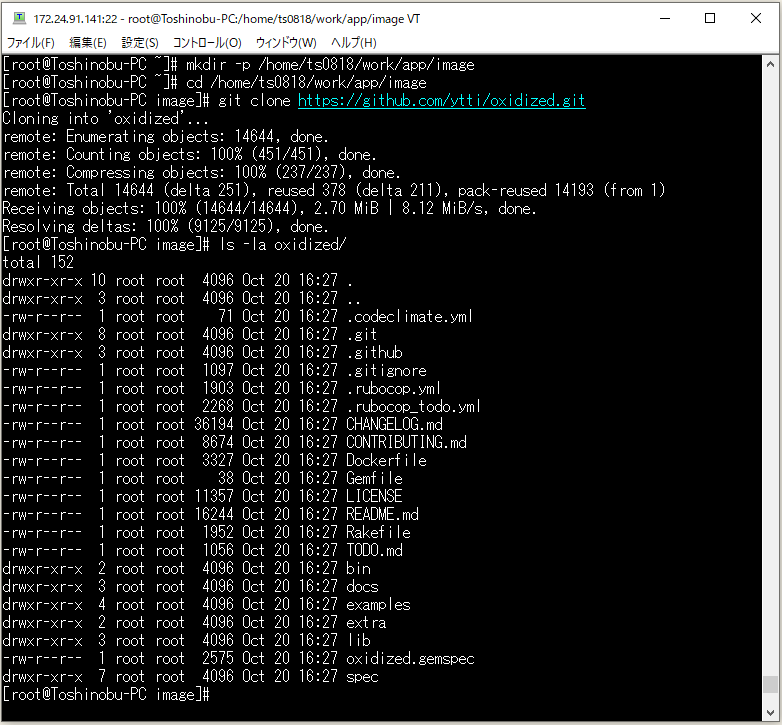Click the docs directory name
Viewport: 782px width, 725px height.
pos(363,586)
